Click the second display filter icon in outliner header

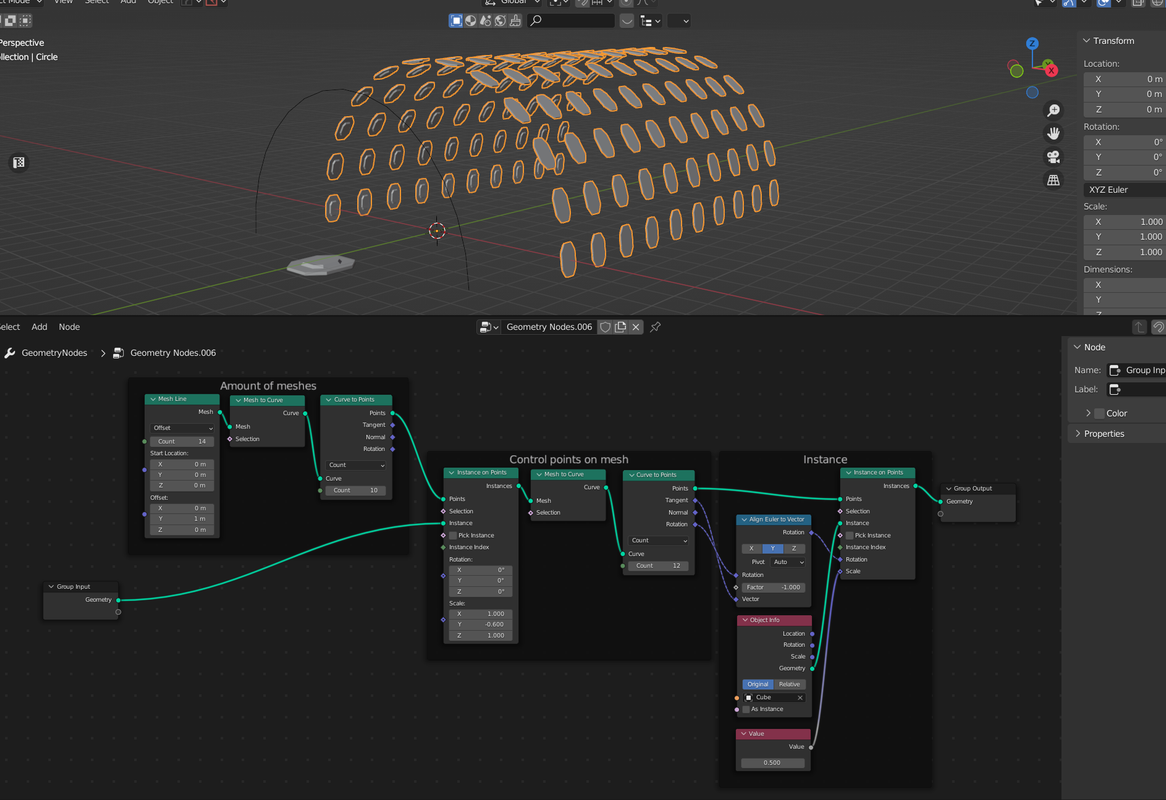pyautogui.click(x=471, y=21)
